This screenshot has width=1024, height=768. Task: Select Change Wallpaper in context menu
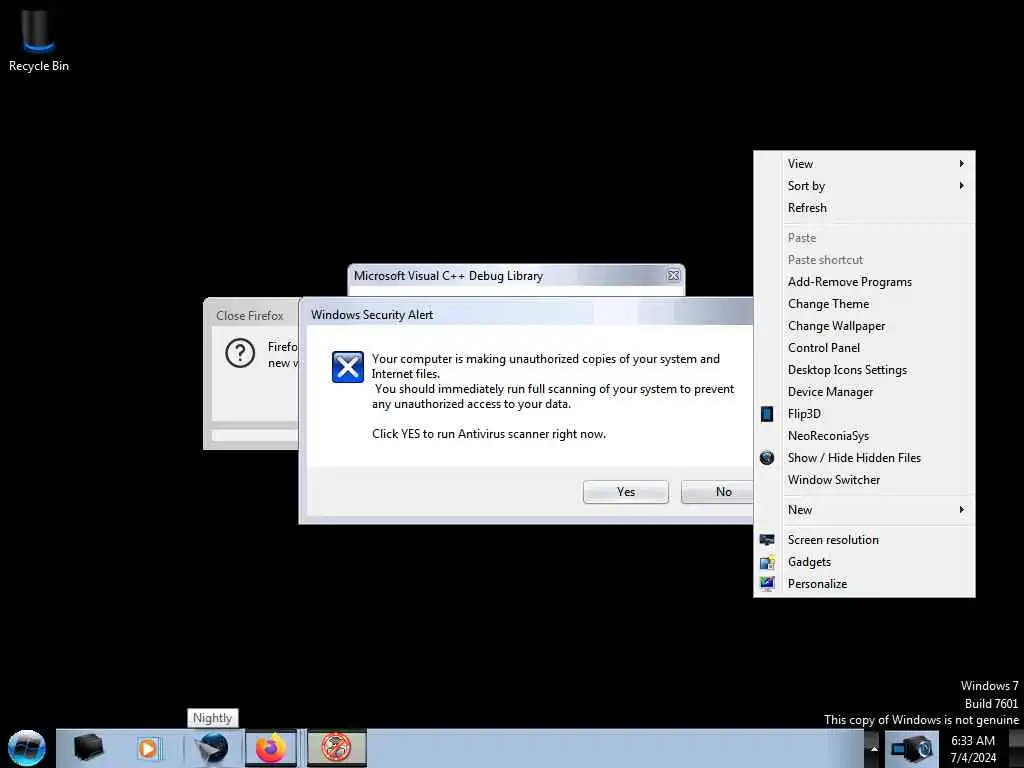click(x=865, y=326)
